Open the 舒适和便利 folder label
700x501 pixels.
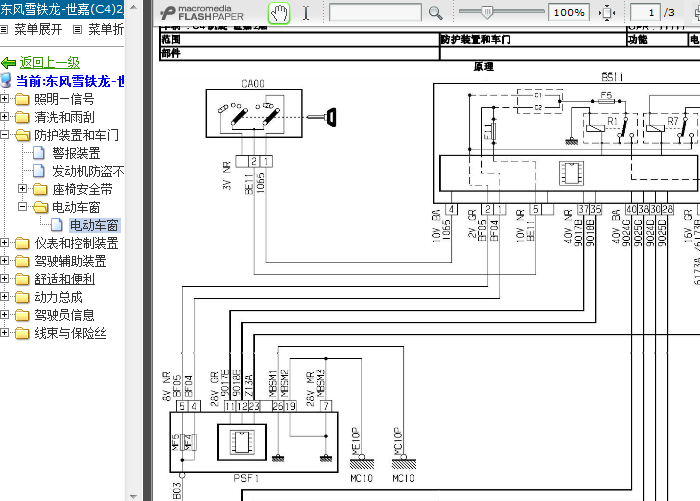point(65,279)
